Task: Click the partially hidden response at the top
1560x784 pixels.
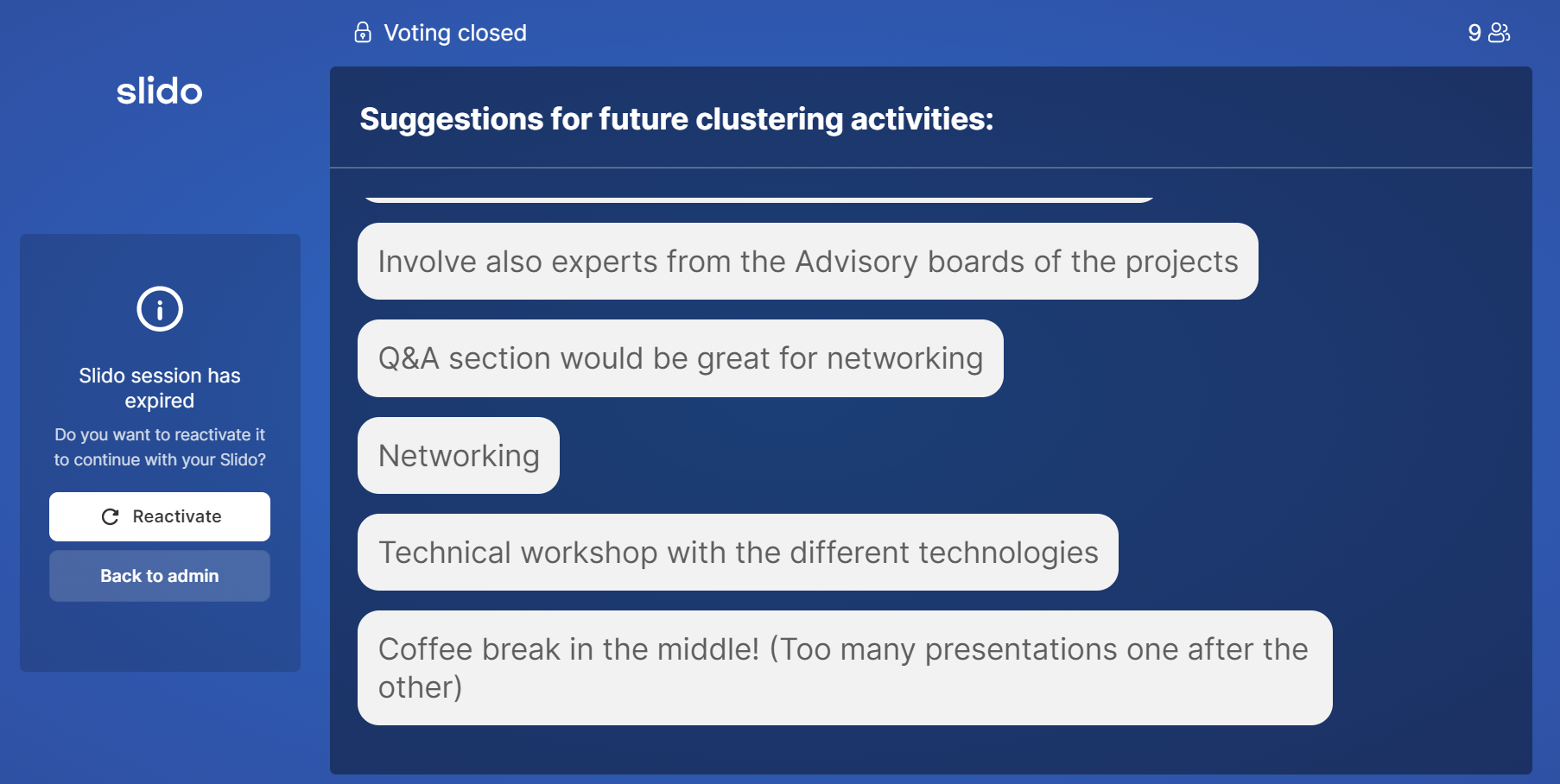Action: pyautogui.click(x=758, y=199)
